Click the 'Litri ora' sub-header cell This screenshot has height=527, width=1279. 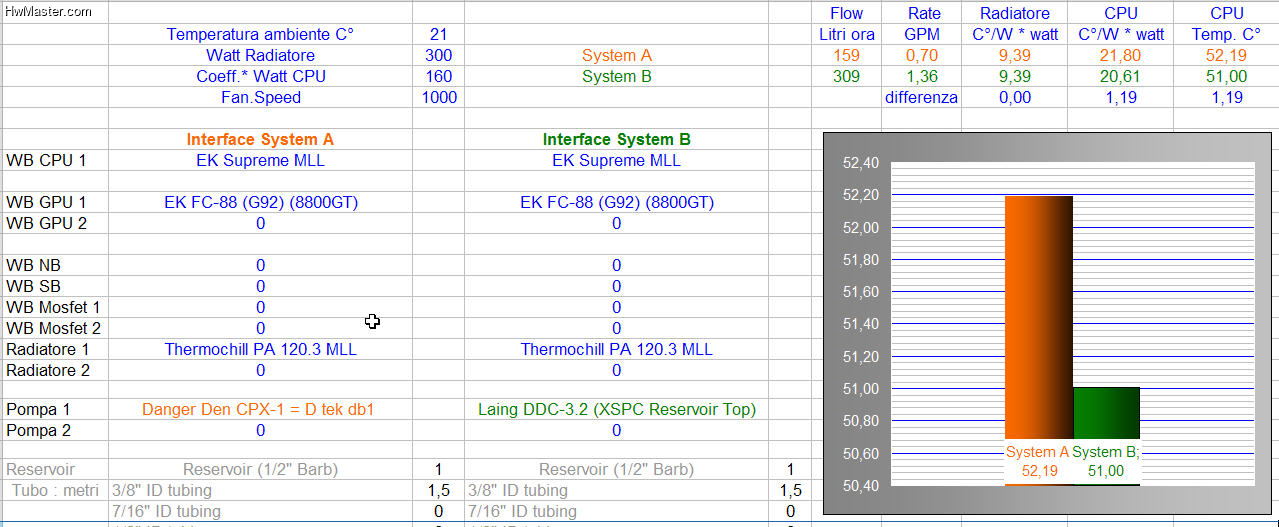(846, 34)
